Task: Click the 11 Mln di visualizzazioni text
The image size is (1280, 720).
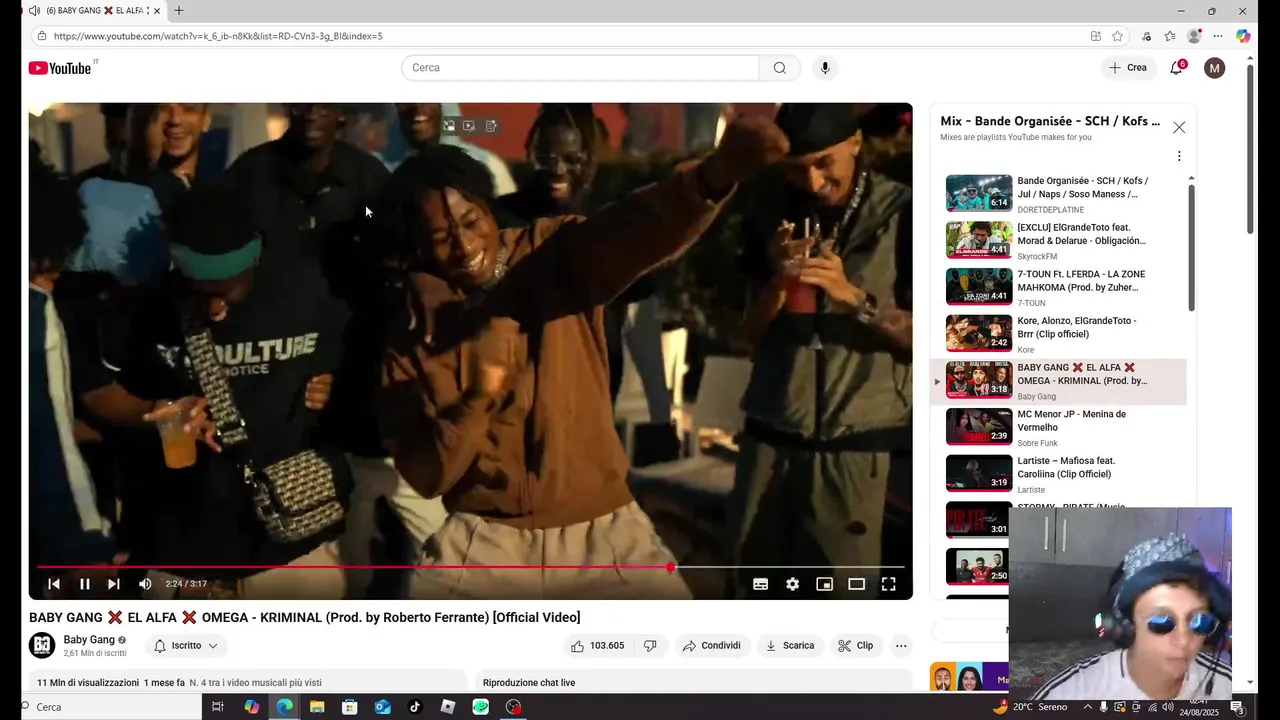Action: coord(88,683)
